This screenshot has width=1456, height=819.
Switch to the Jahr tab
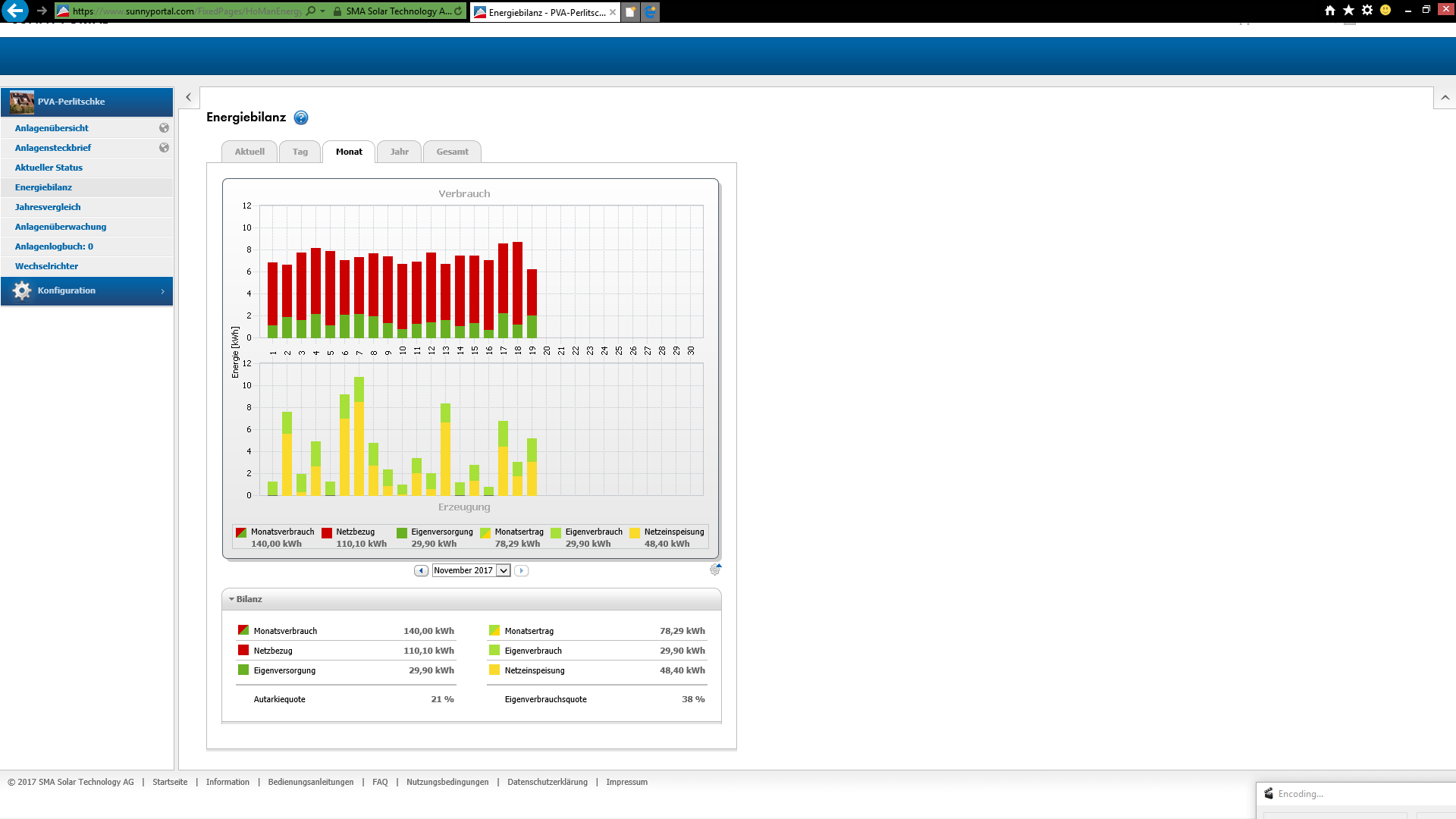pyautogui.click(x=400, y=152)
